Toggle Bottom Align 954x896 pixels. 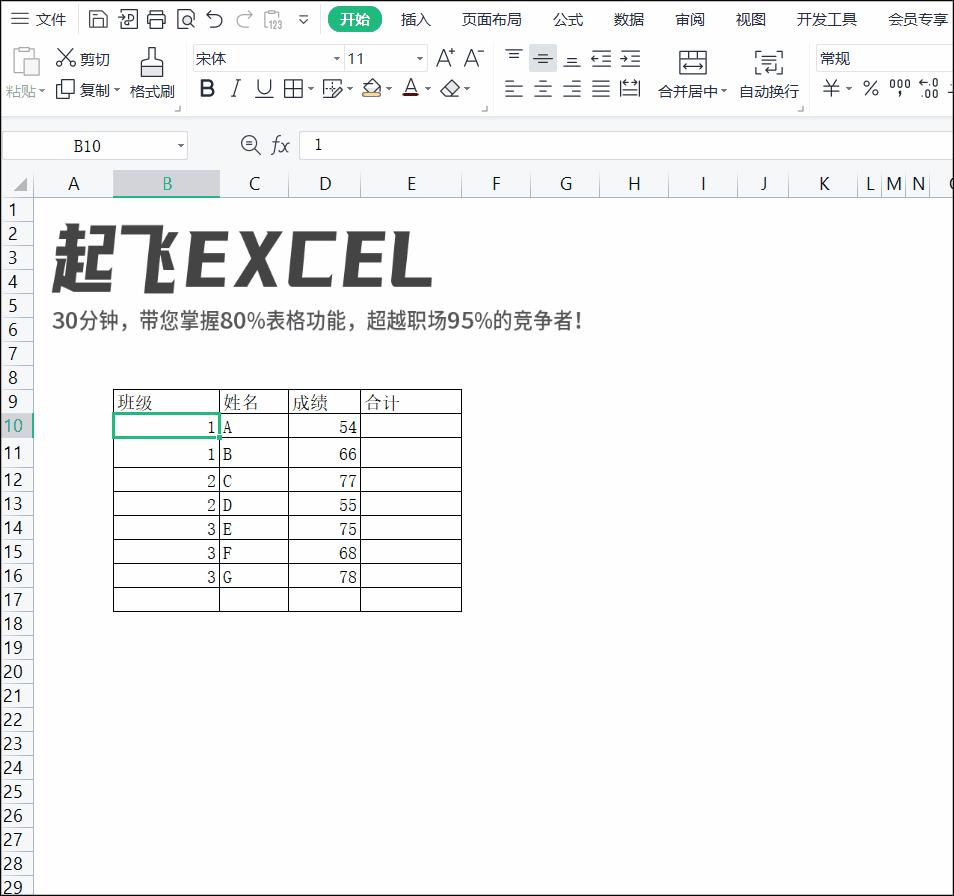572,60
